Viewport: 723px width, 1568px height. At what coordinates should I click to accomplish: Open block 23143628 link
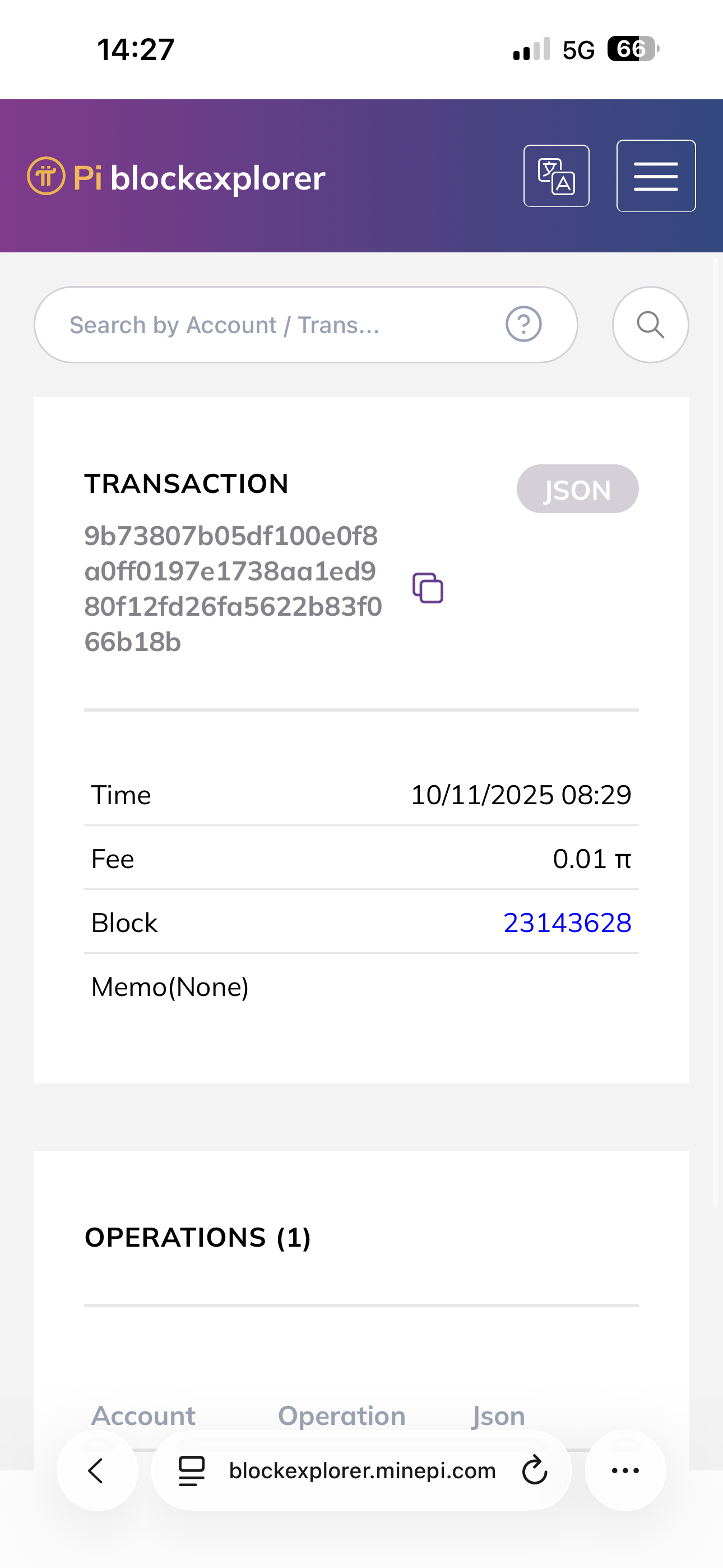(567, 923)
